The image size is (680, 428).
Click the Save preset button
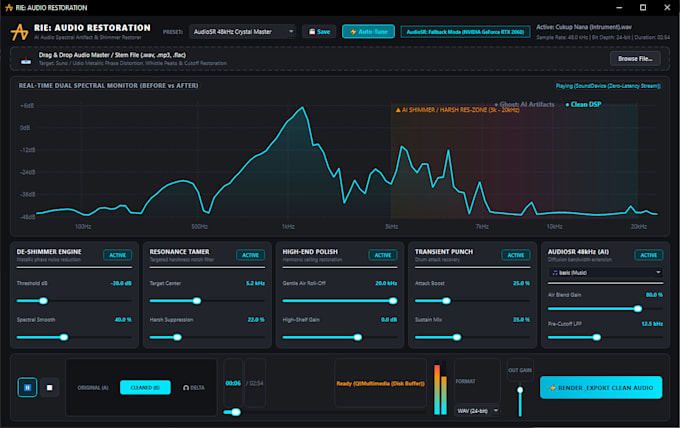[319, 32]
